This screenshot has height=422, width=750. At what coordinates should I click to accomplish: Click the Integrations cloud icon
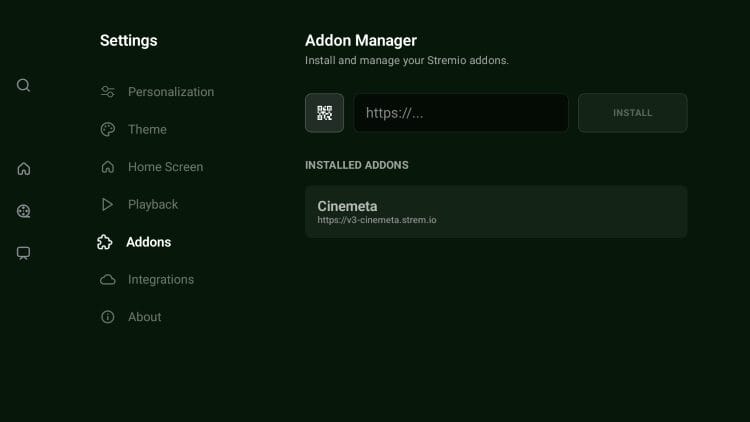tap(108, 279)
